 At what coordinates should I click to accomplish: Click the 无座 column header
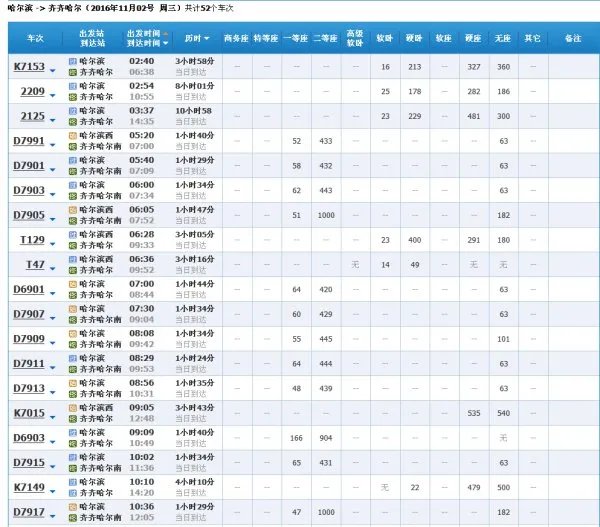[503, 38]
